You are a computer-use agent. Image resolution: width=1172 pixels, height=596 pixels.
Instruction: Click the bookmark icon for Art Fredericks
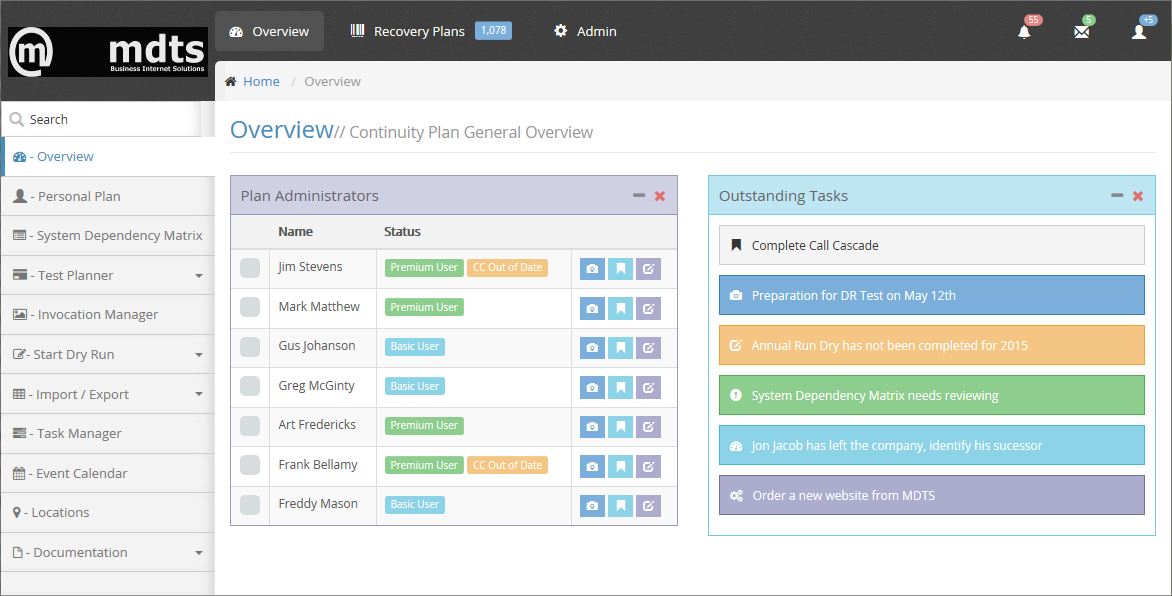coord(620,426)
